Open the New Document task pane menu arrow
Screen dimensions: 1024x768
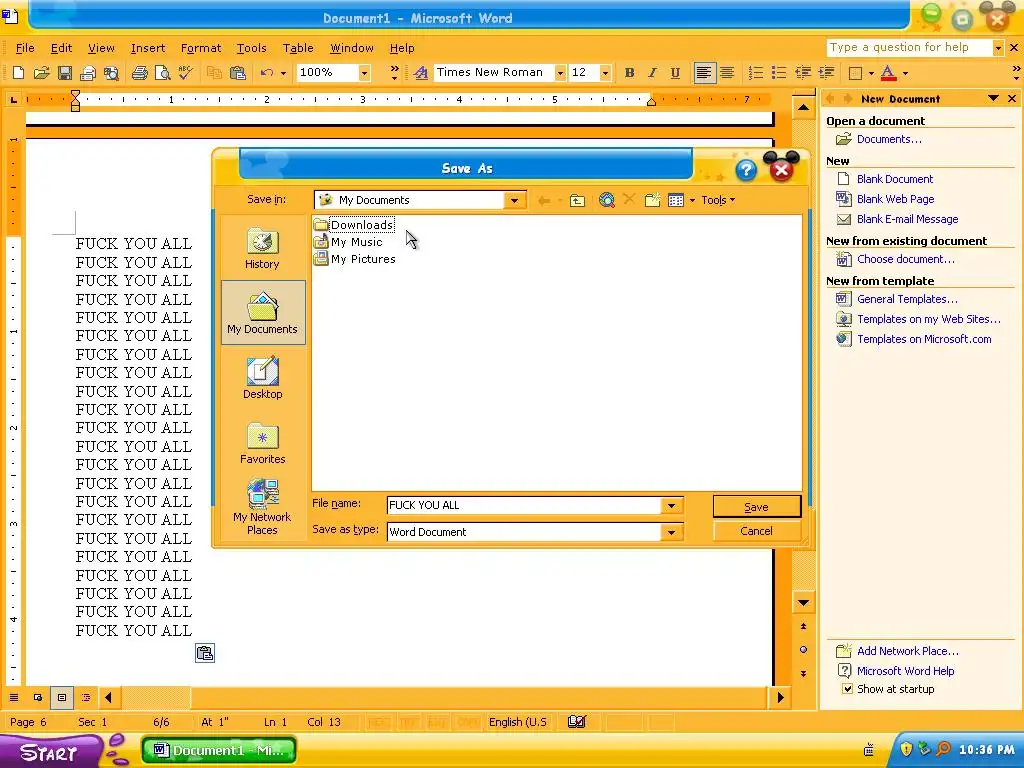coord(993,99)
